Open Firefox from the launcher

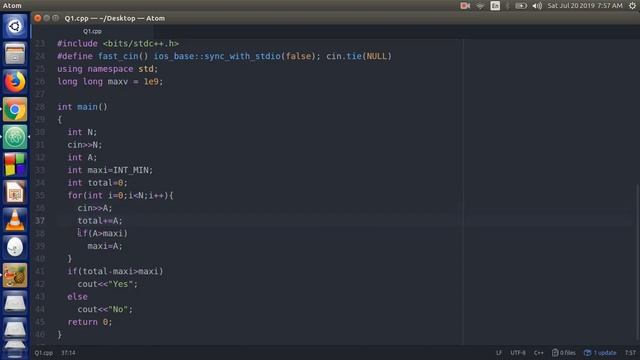[x=15, y=82]
